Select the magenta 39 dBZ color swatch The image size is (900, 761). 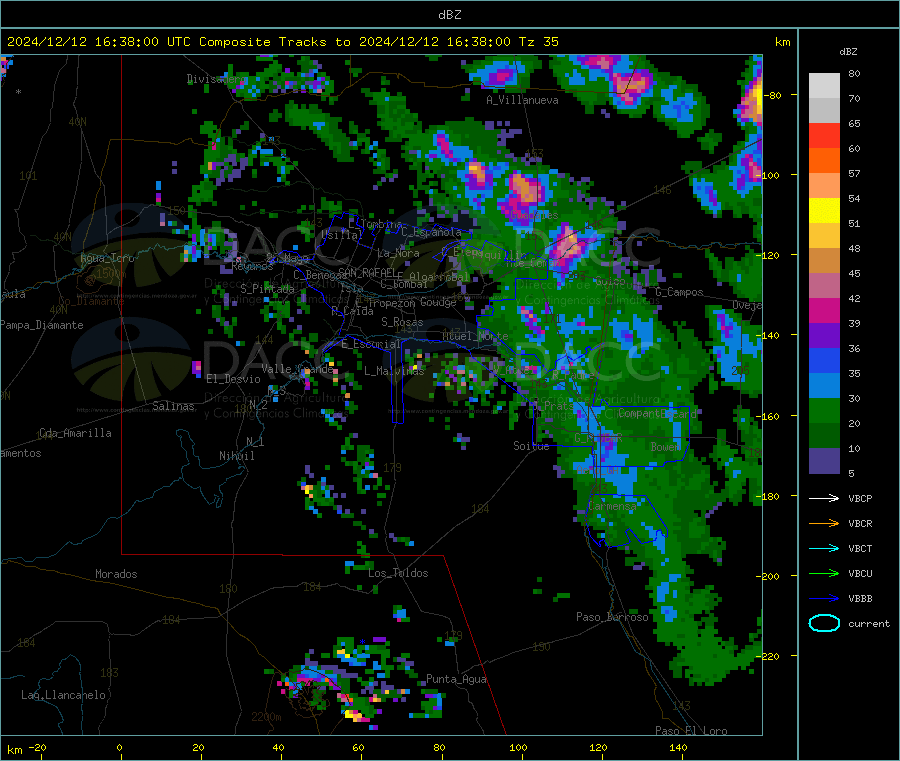824,310
